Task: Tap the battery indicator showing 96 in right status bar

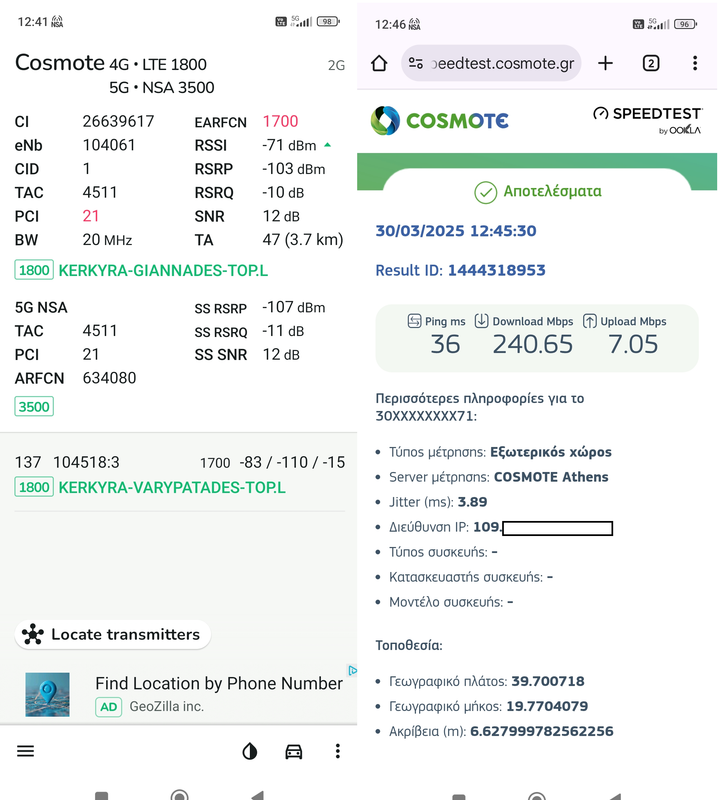Action: (x=685, y=24)
